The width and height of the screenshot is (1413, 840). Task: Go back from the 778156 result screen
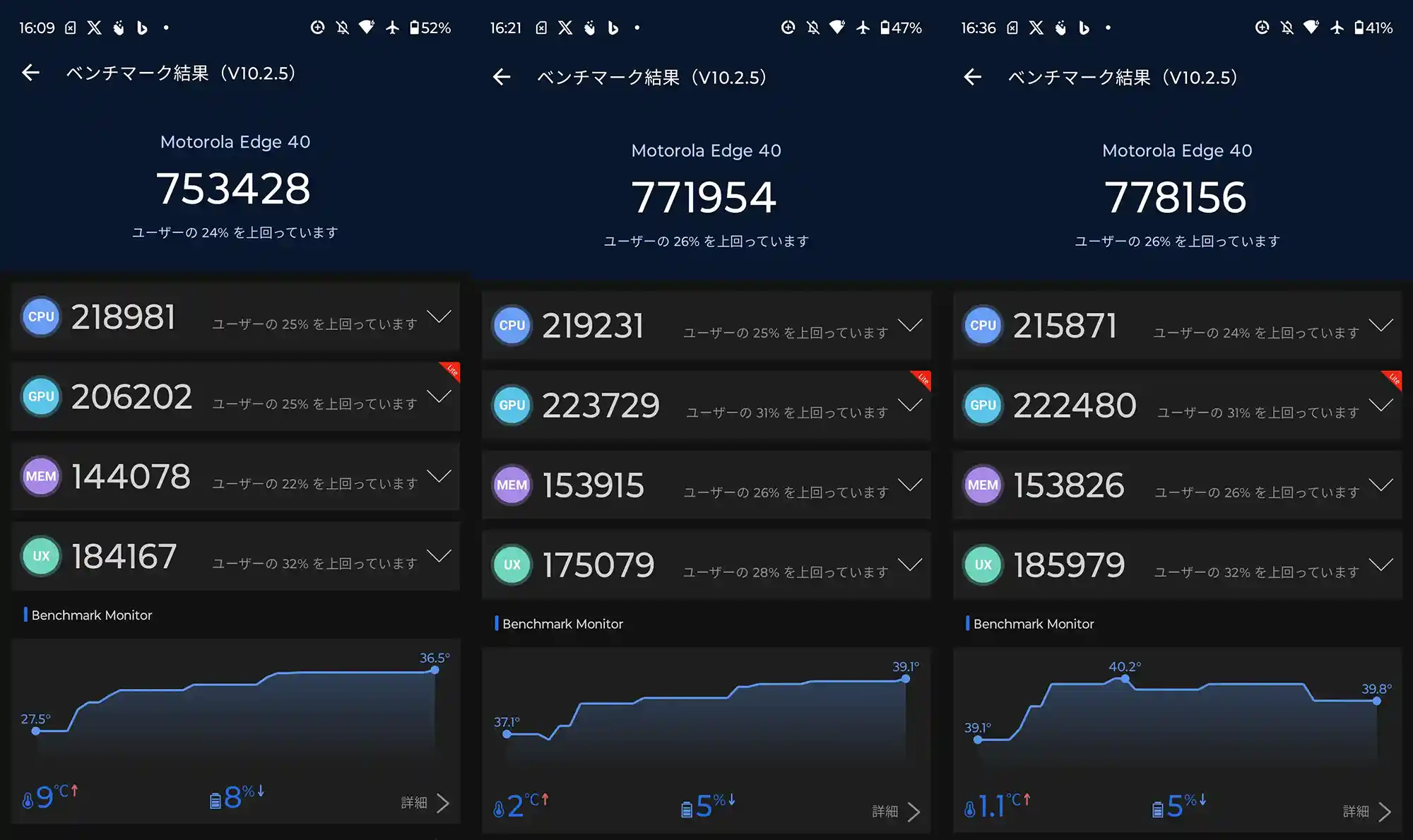pos(973,77)
